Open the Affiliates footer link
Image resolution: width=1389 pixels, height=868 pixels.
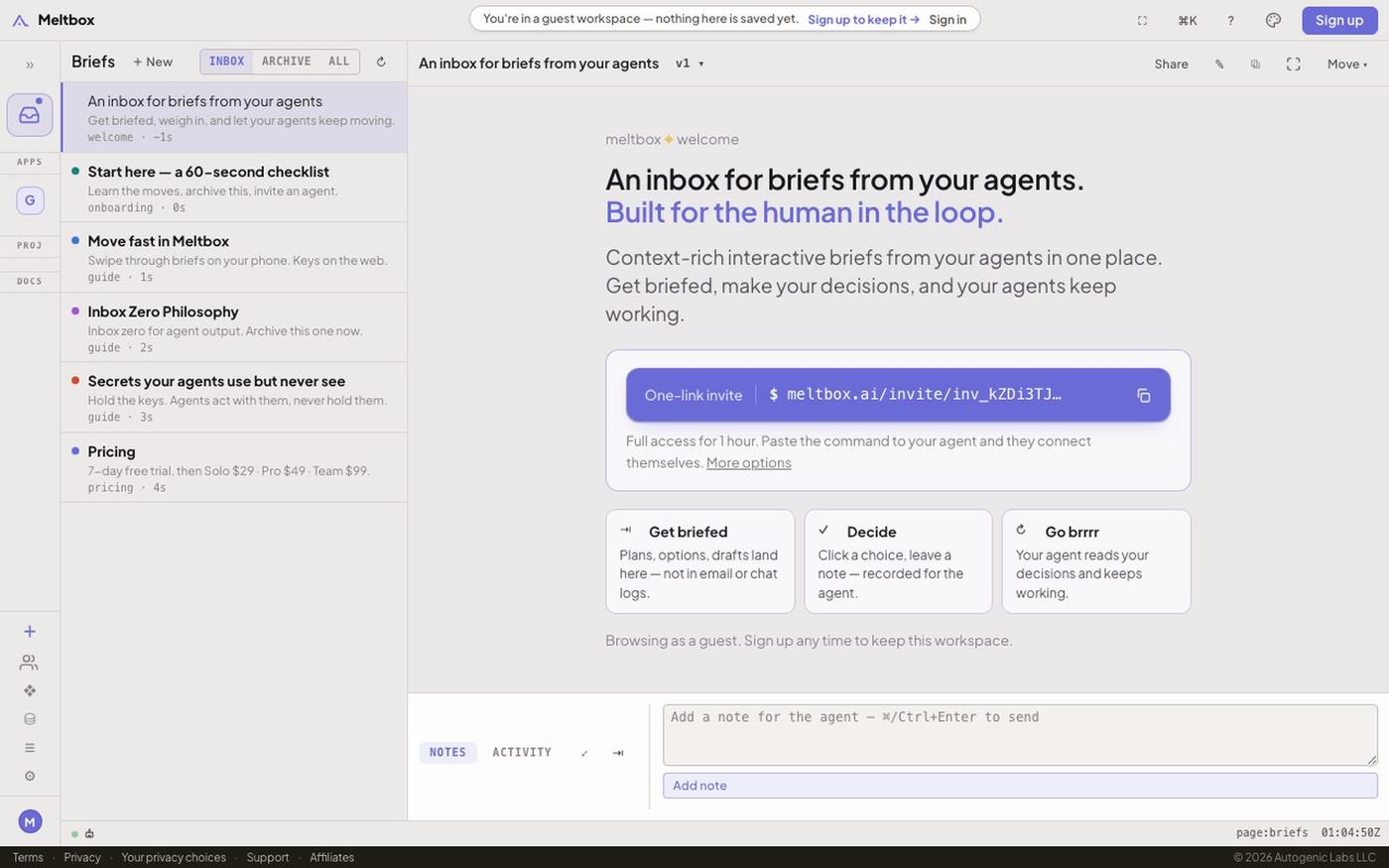pyautogui.click(x=331, y=857)
